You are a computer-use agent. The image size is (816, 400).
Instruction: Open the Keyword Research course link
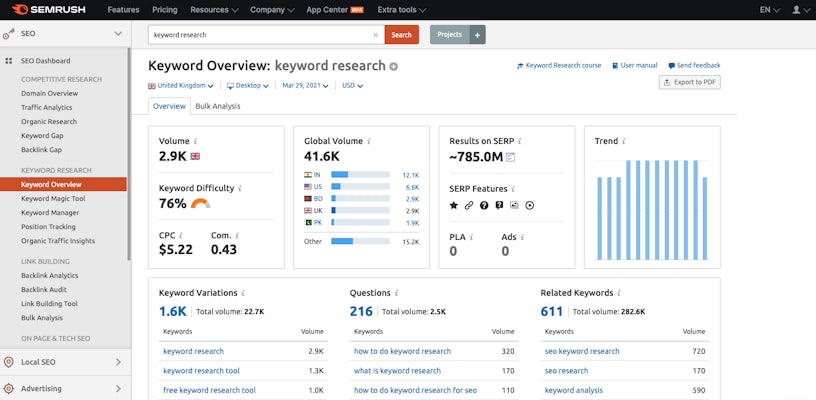[x=559, y=66]
